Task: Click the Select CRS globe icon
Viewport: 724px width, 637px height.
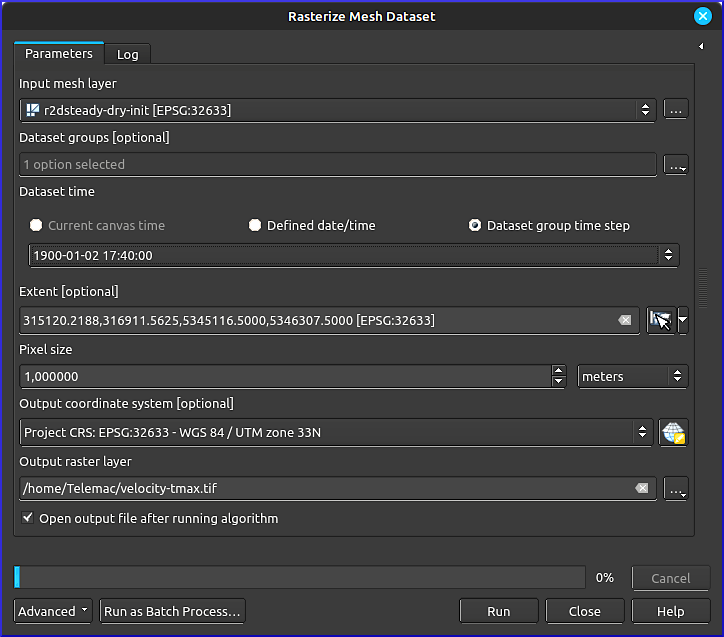Action: (x=674, y=433)
